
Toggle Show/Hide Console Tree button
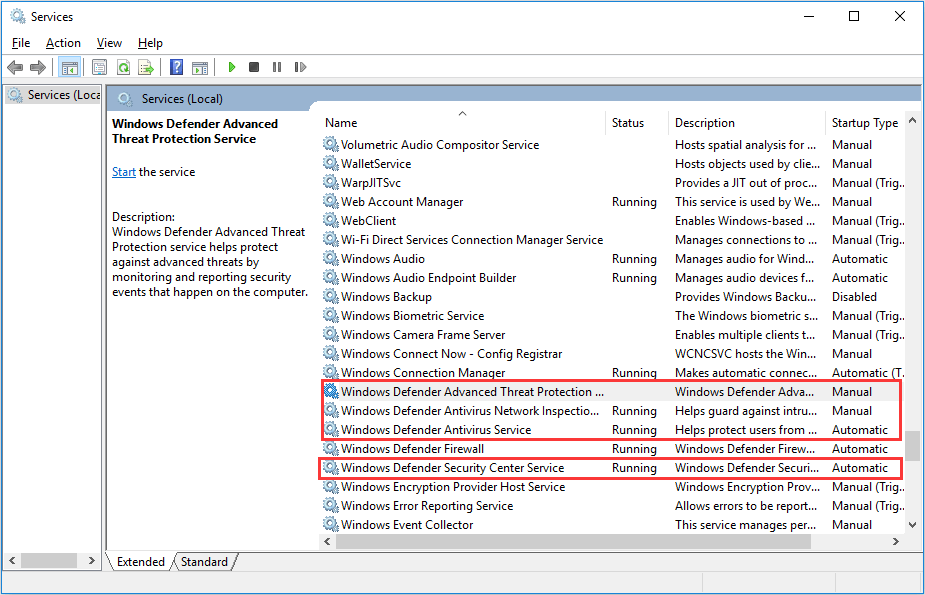click(70, 67)
